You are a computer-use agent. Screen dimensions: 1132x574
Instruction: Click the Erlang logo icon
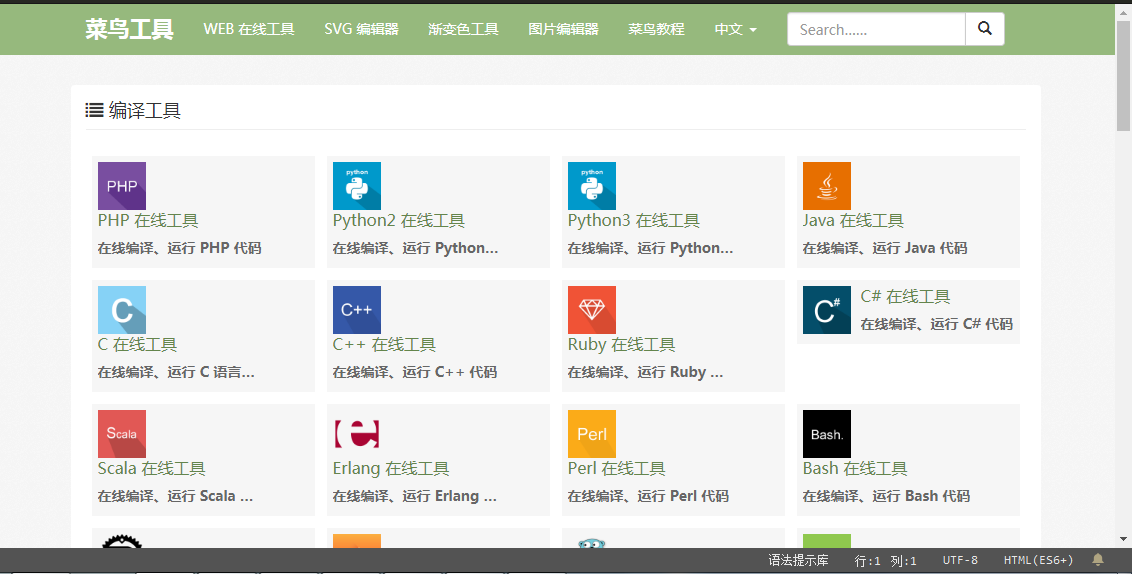pos(357,434)
